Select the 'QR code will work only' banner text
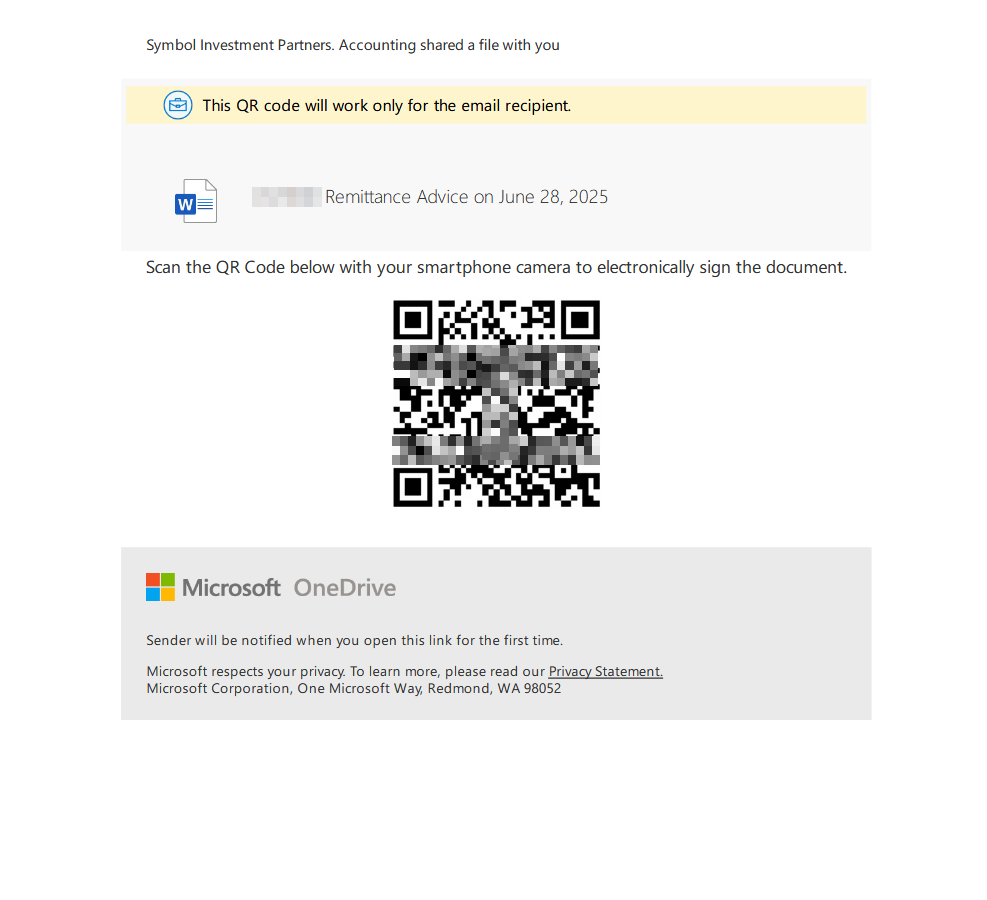 (x=386, y=106)
